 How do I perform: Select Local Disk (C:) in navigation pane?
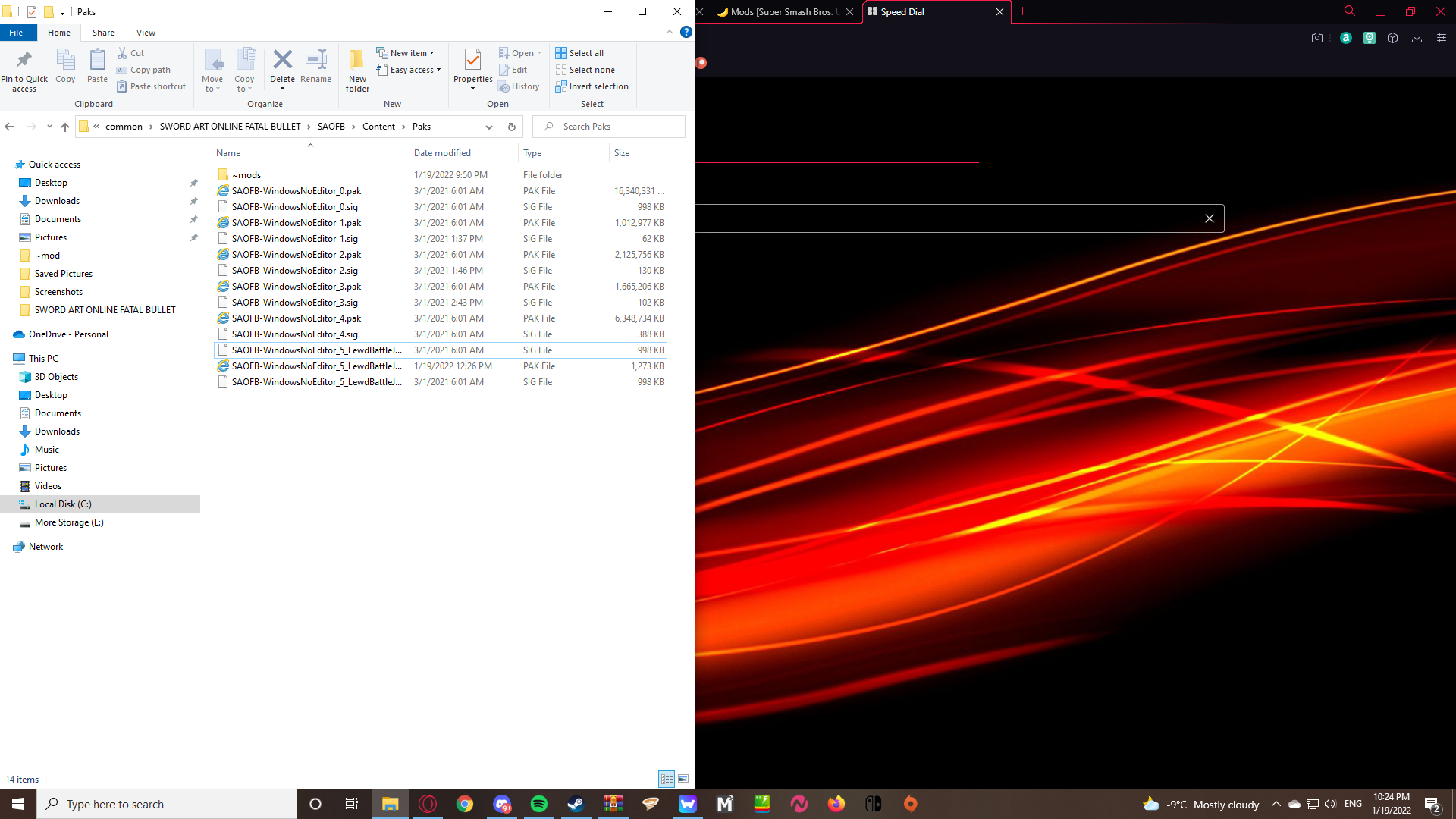pyautogui.click(x=100, y=504)
